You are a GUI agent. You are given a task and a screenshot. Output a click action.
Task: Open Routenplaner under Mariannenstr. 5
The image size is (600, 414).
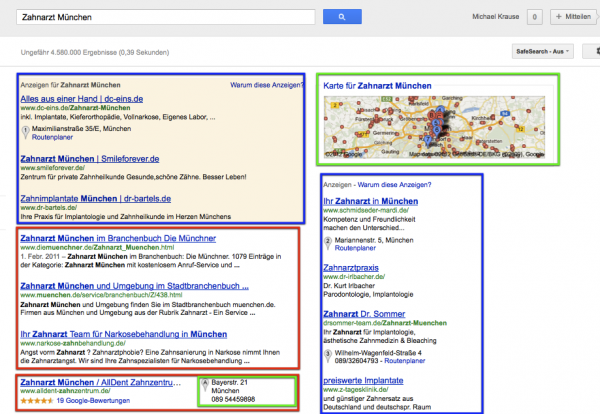click(x=355, y=248)
